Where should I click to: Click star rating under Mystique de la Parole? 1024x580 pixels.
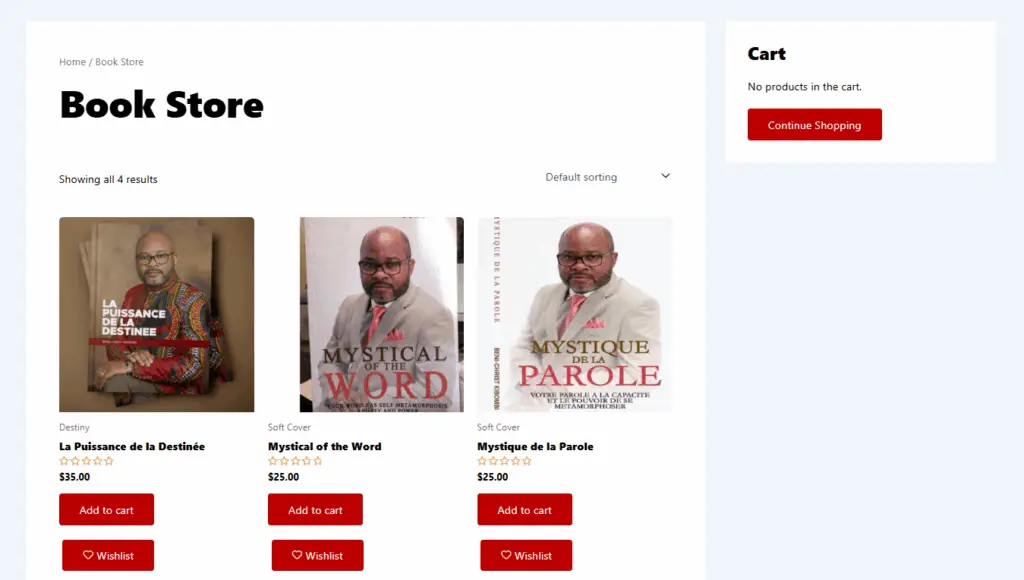pos(504,461)
